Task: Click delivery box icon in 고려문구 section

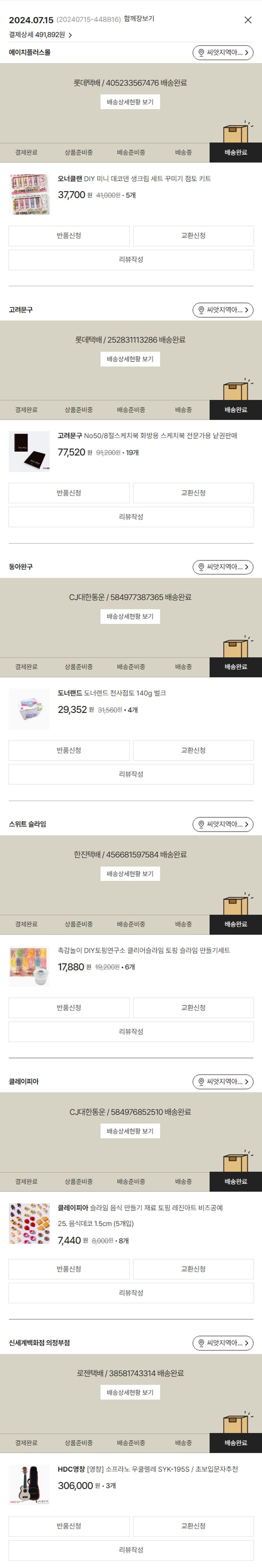Action: (237, 389)
